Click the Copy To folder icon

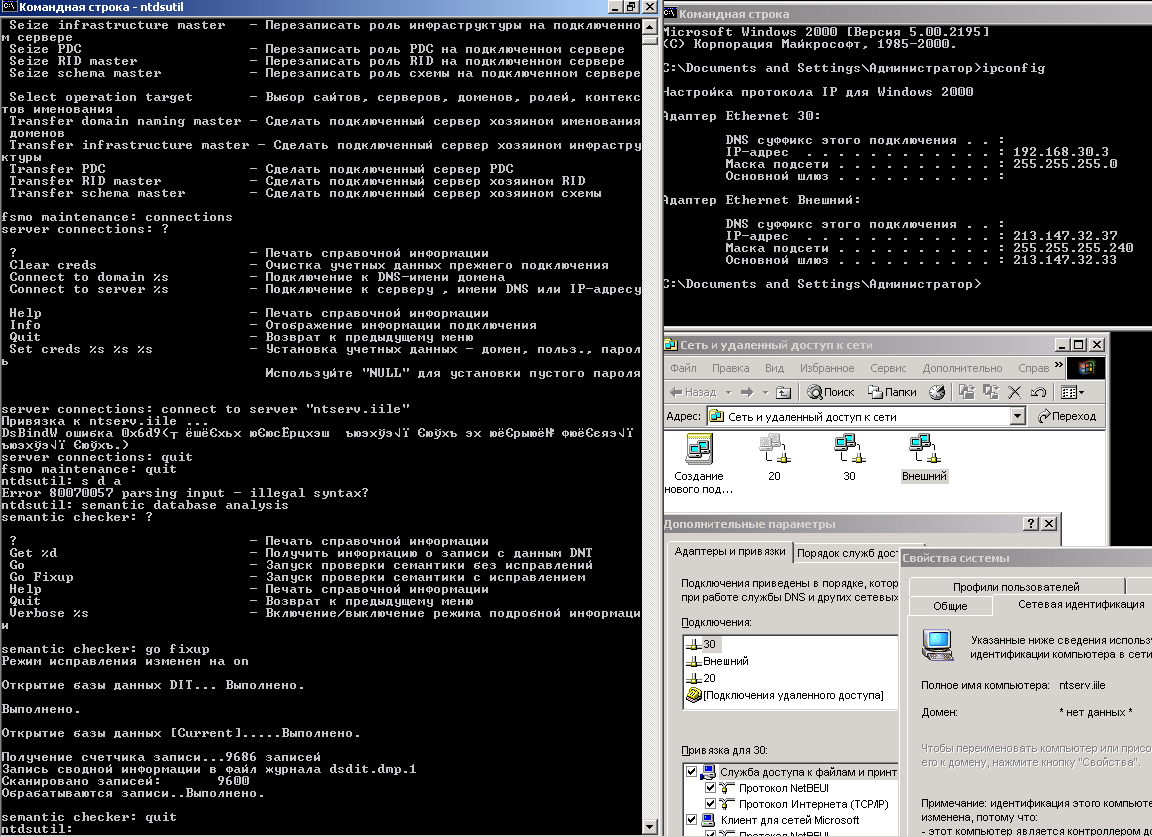pyautogui.click(x=991, y=392)
